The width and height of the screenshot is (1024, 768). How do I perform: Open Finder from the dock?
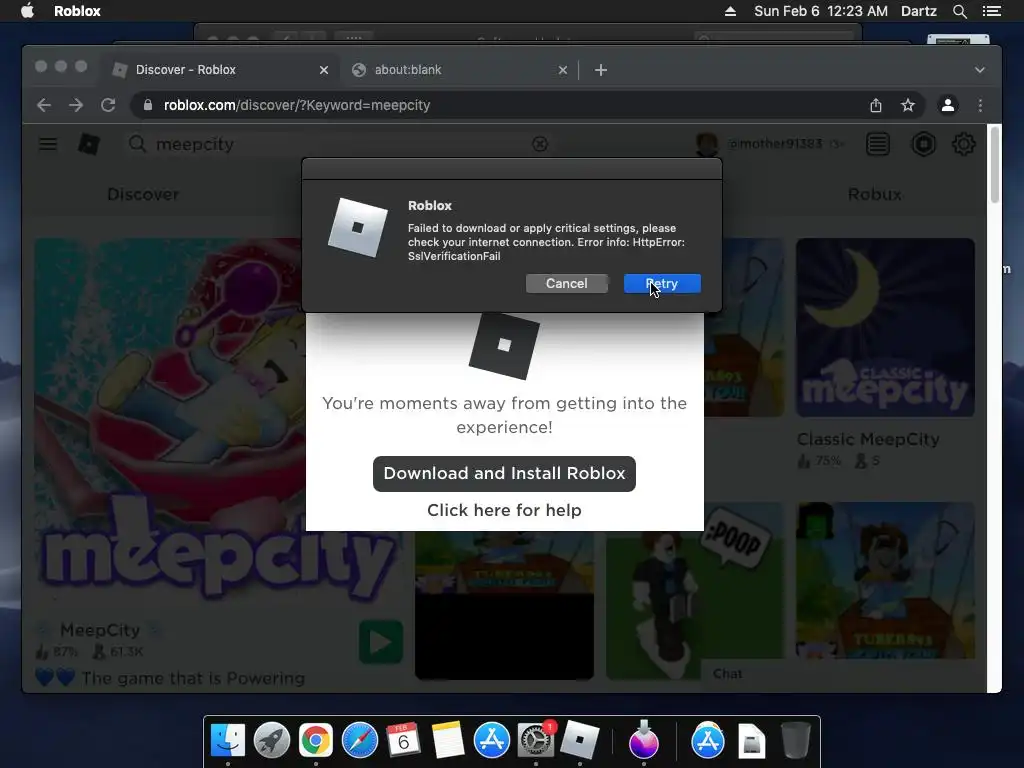tap(228, 741)
